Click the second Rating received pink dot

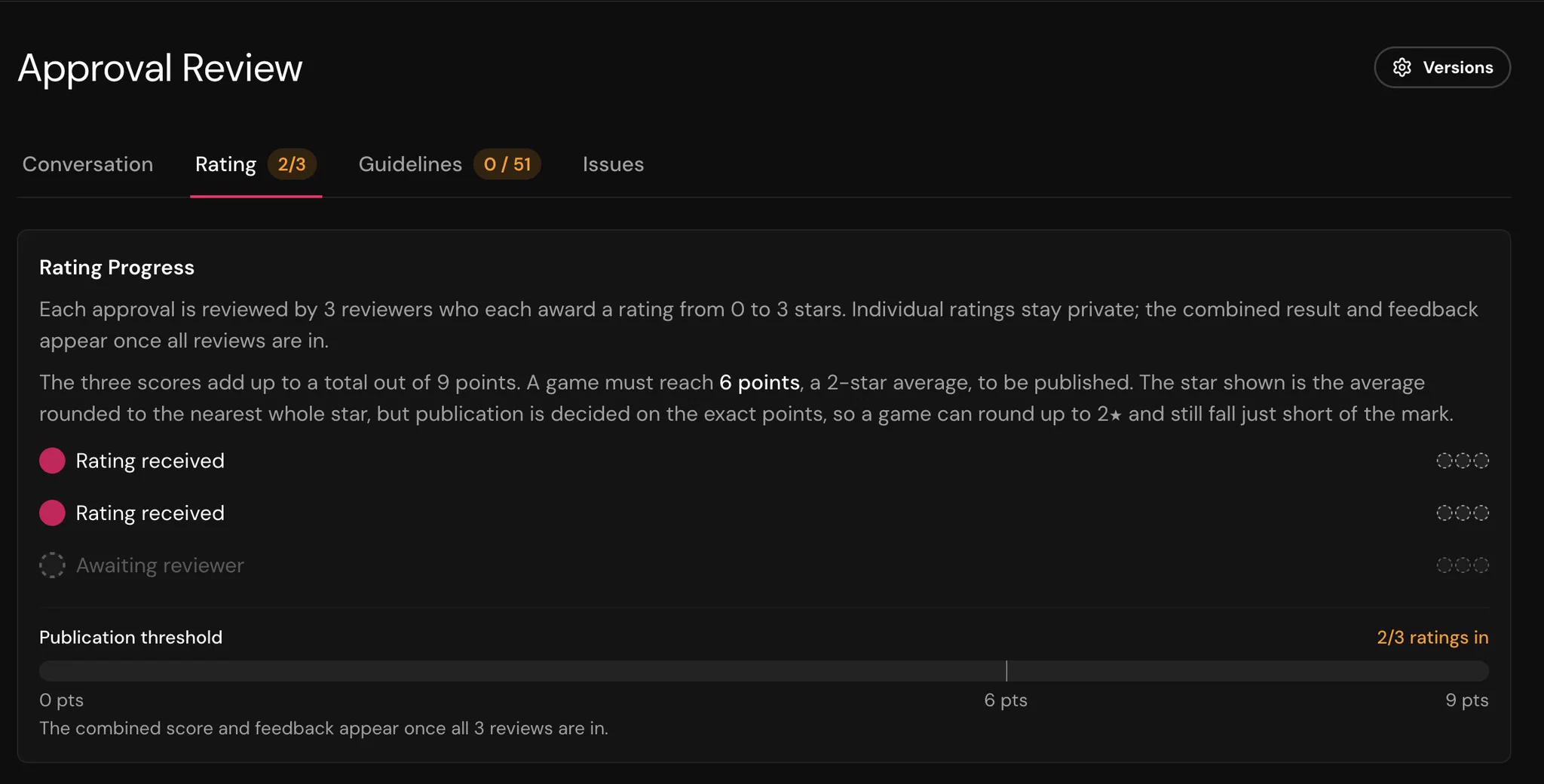coord(52,513)
